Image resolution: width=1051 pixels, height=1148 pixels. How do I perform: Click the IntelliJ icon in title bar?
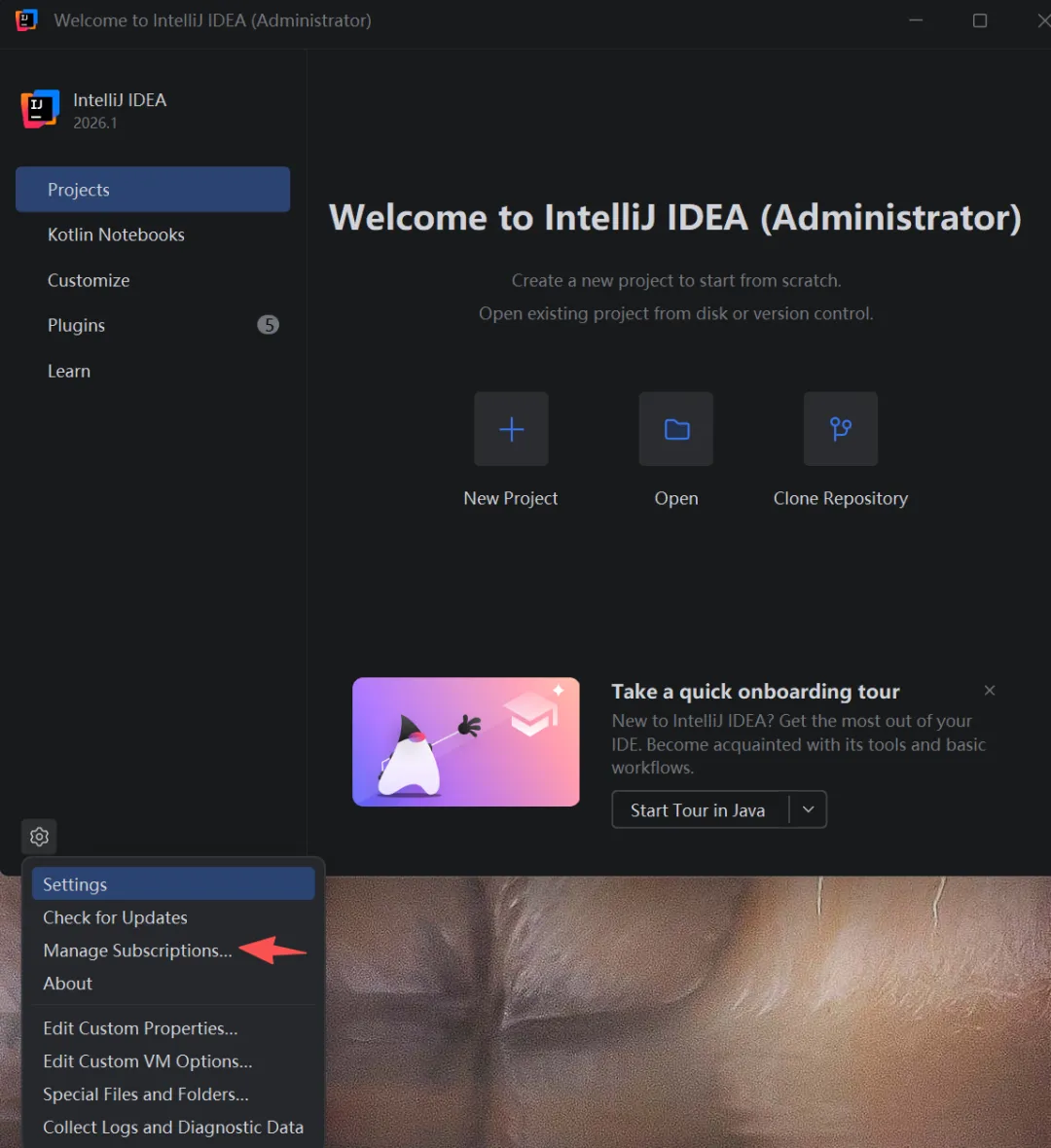[x=26, y=19]
